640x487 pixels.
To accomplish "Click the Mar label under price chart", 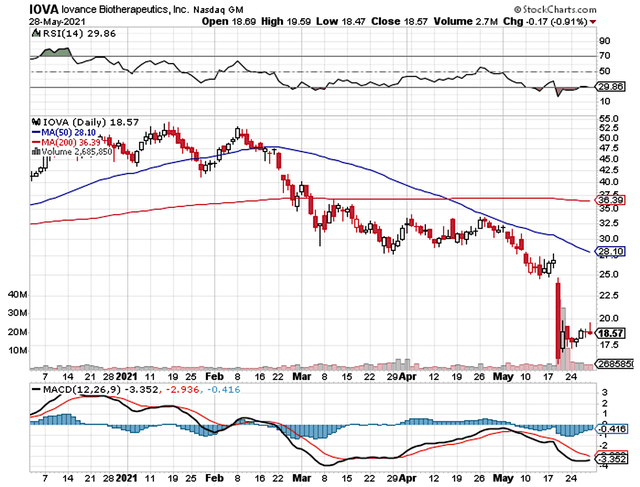I will tap(302, 376).
